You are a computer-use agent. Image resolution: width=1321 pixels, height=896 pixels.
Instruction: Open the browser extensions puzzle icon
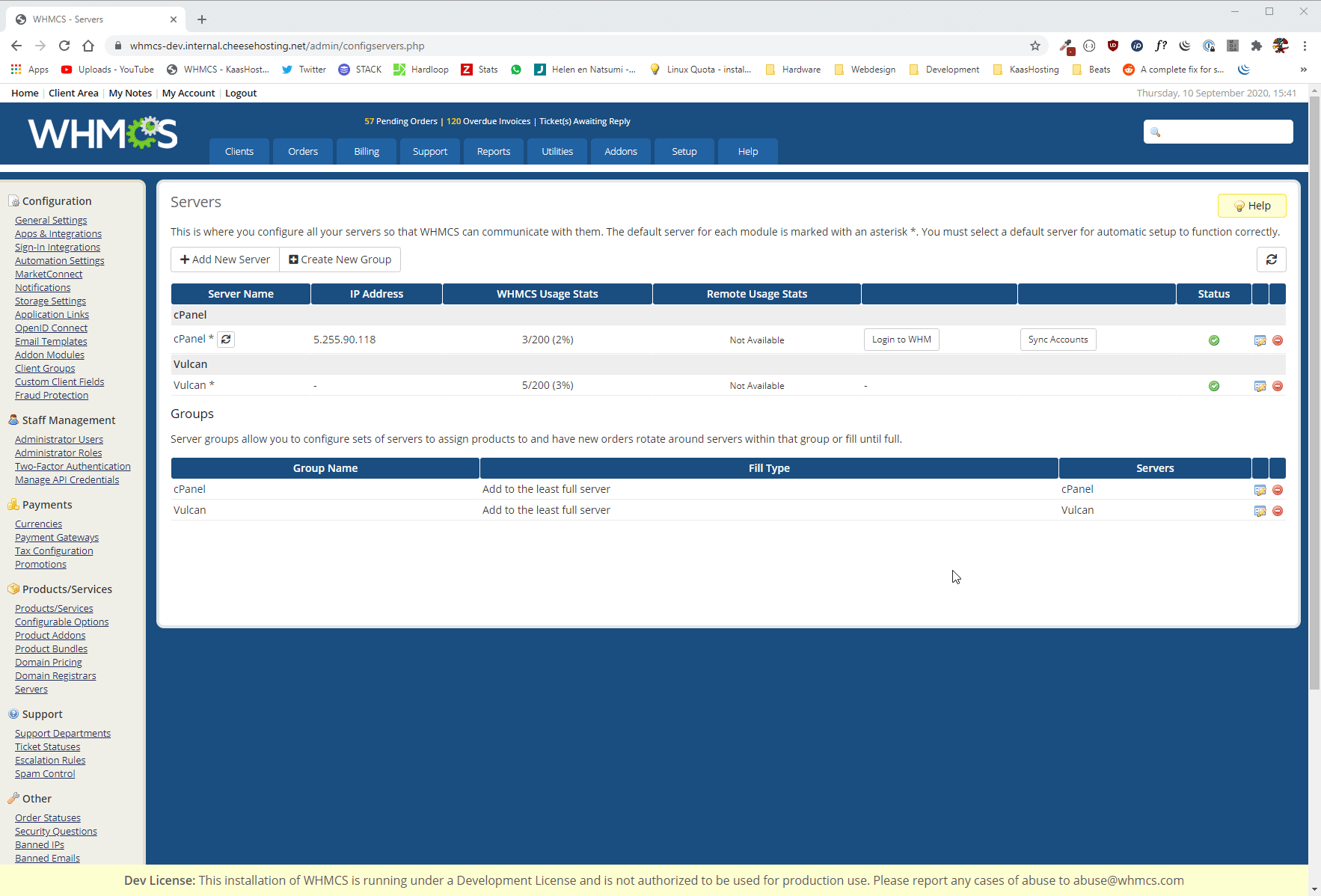(1257, 46)
